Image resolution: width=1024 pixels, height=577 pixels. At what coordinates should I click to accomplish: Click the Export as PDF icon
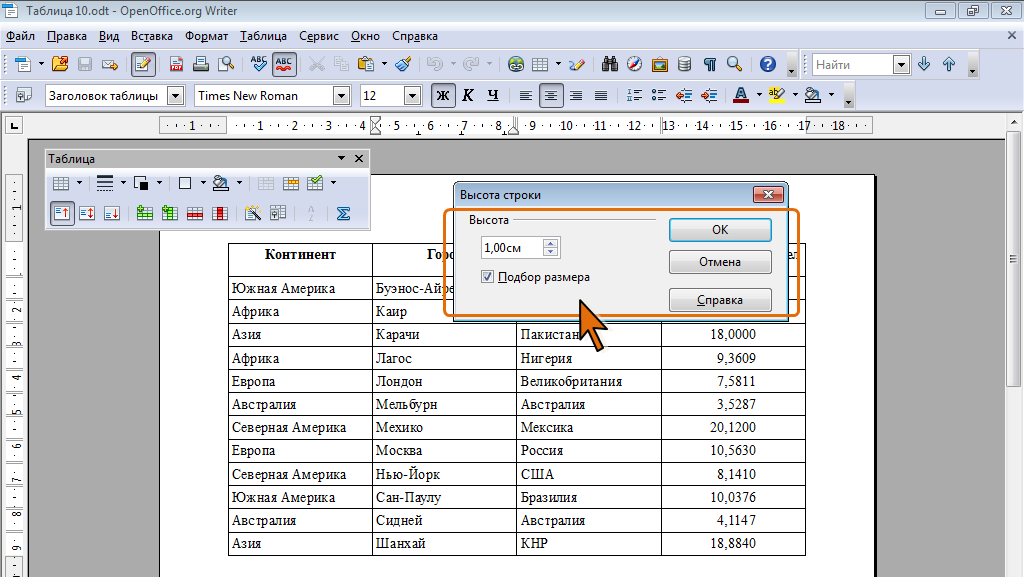tap(176, 64)
